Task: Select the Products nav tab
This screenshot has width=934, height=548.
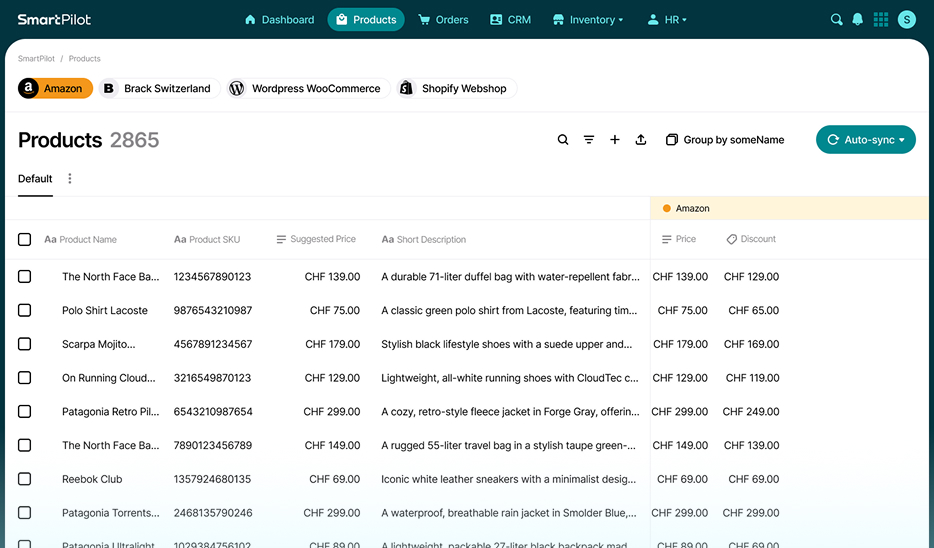Action: [366, 20]
